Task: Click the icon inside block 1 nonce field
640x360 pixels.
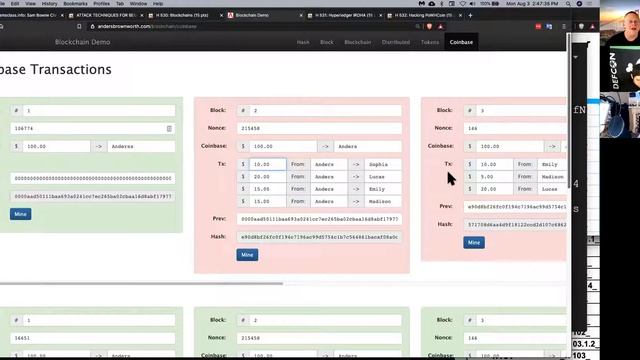Action: pos(169,129)
